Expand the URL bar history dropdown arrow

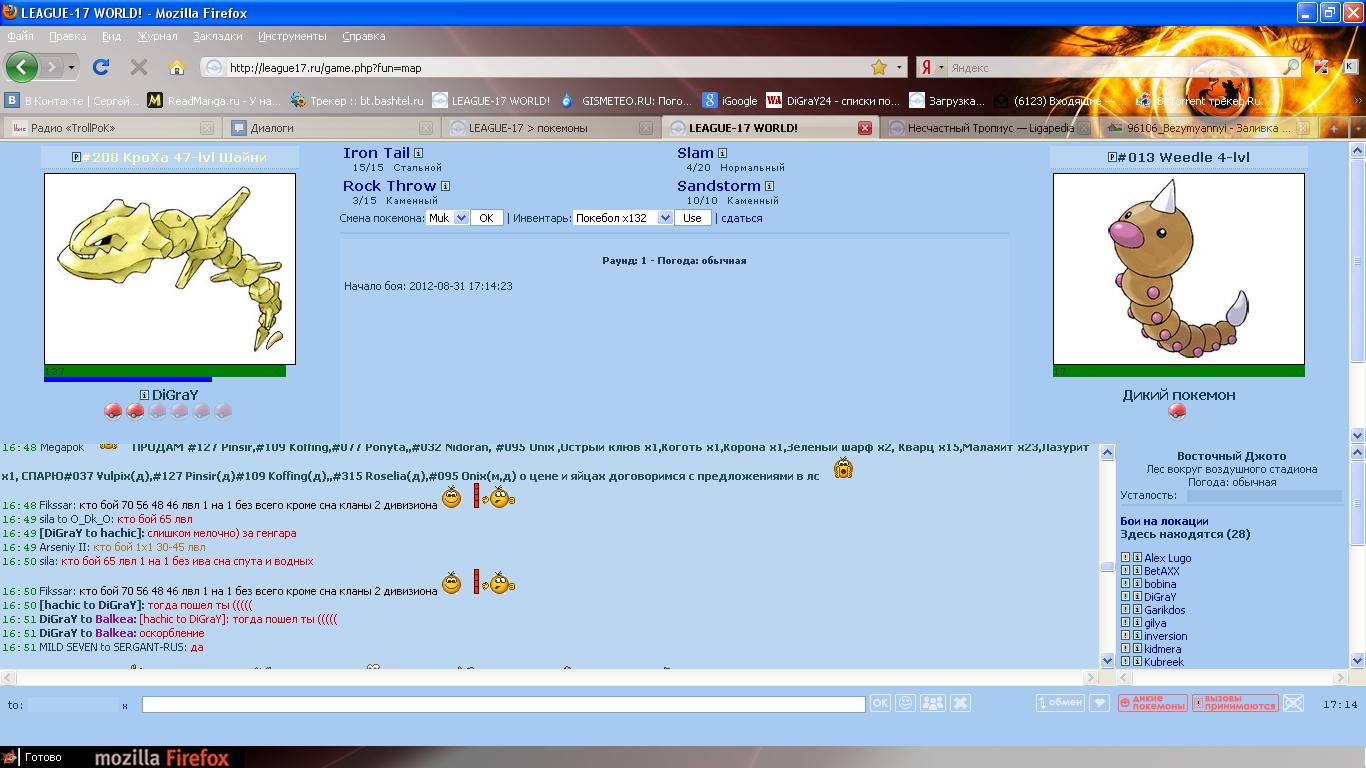coord(899,67)
